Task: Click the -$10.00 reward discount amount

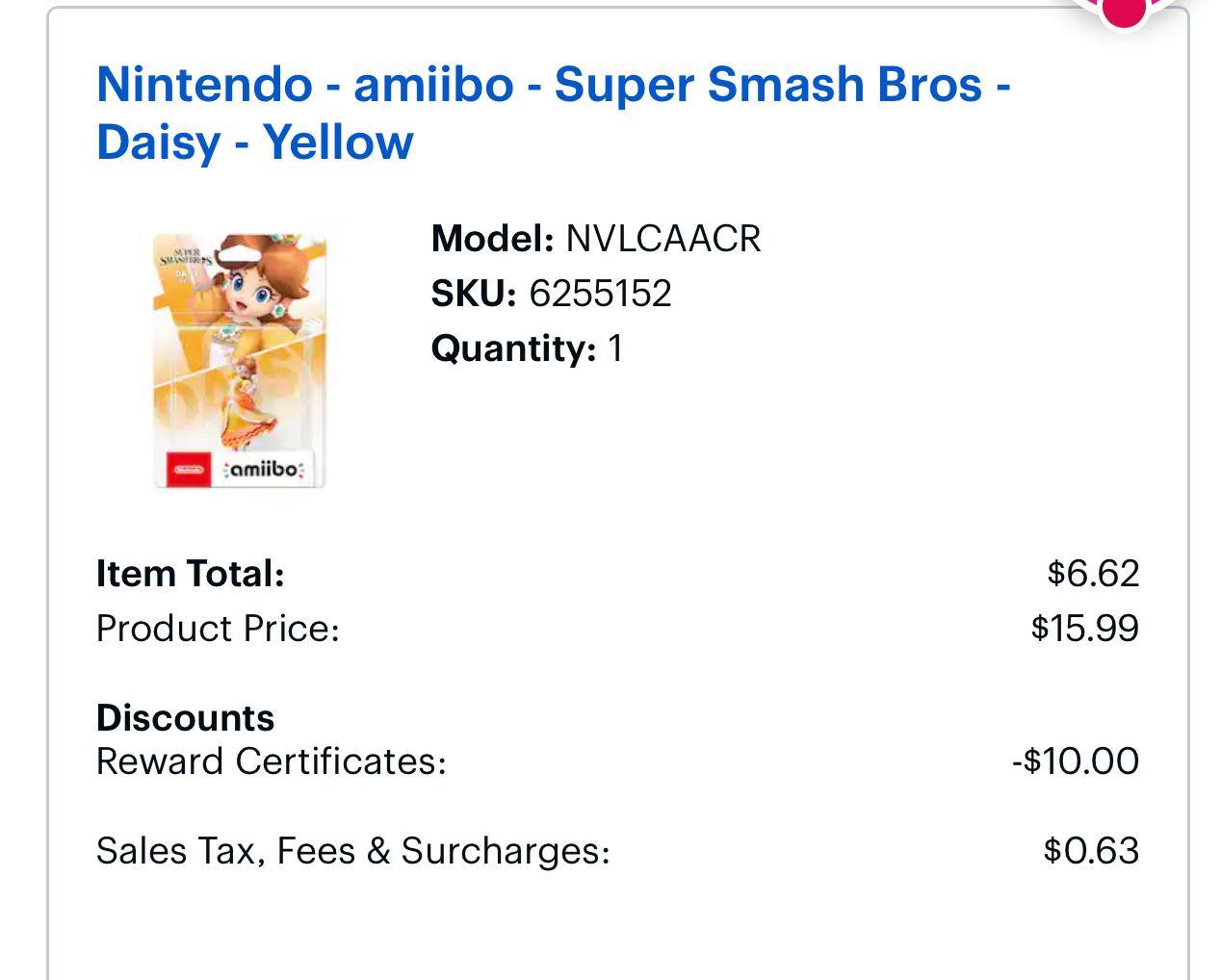Action: tap(1075, 761)
